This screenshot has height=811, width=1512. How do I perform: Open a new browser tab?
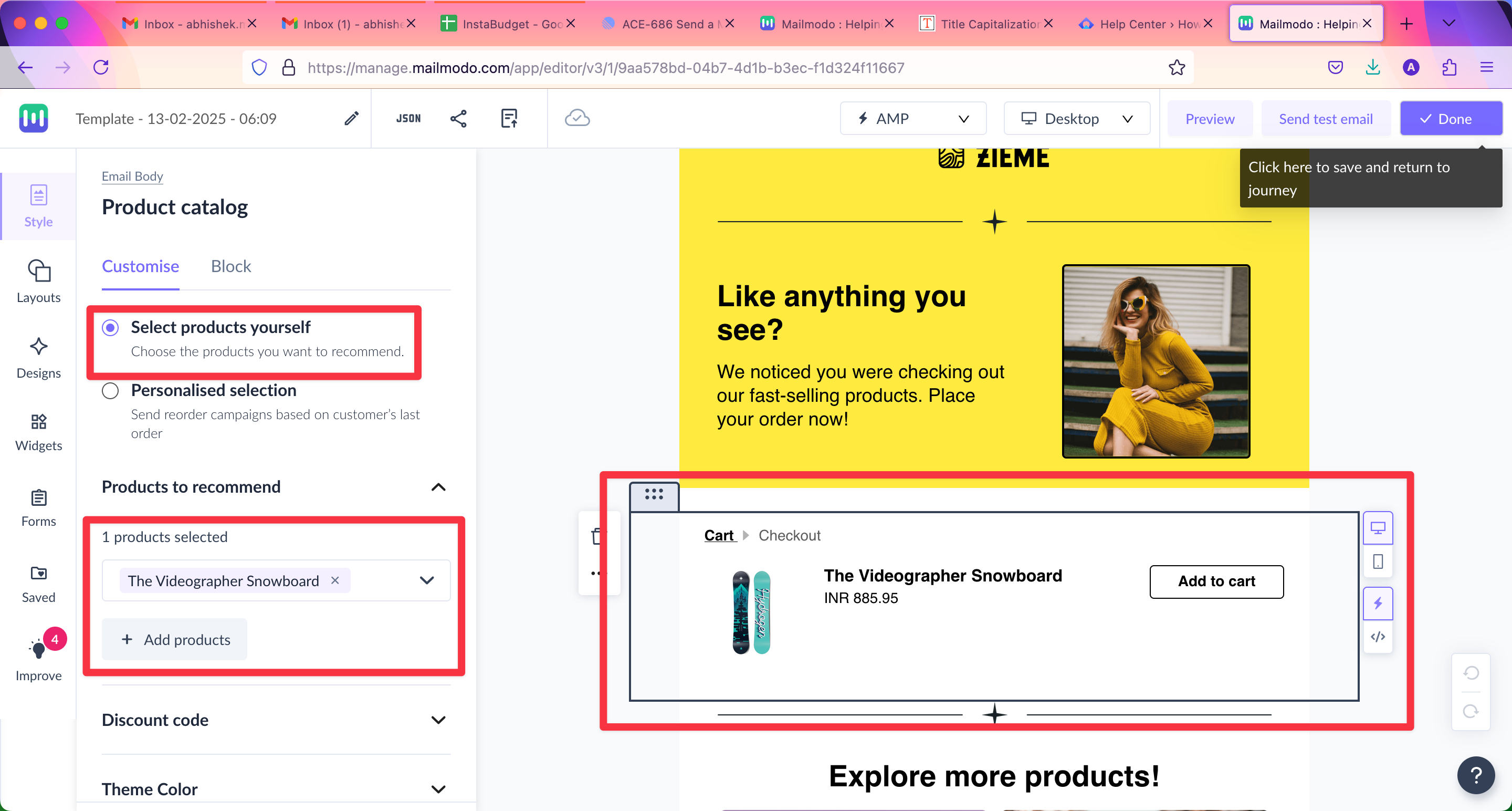1406,24
